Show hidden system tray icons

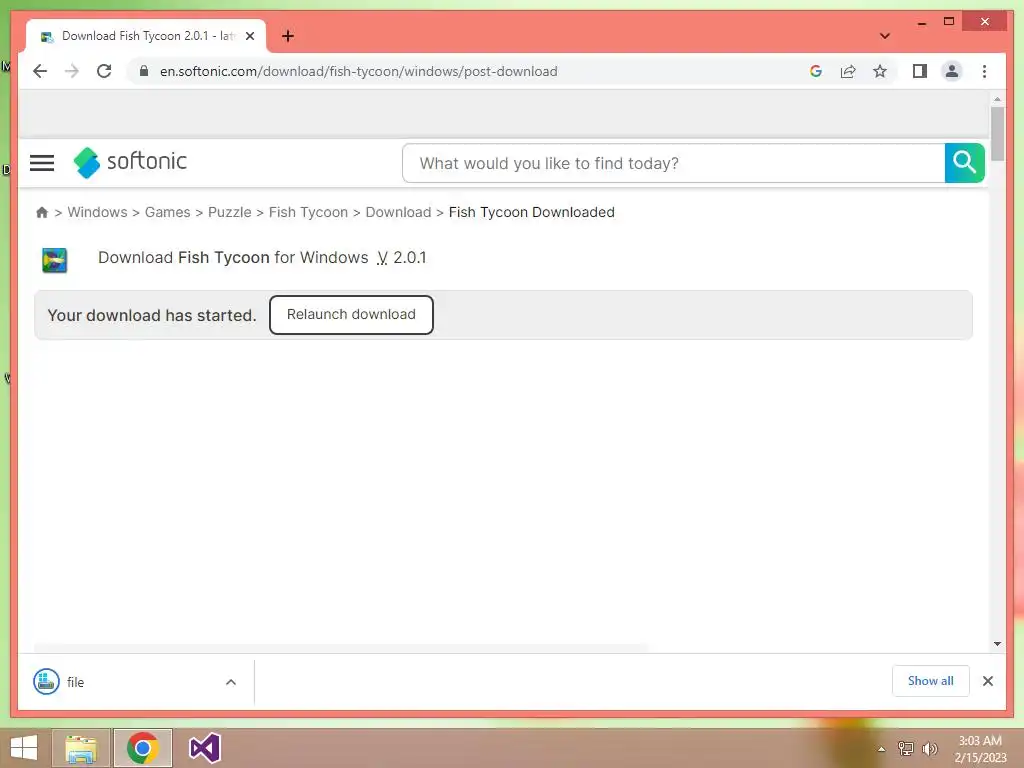pos(881,749)
